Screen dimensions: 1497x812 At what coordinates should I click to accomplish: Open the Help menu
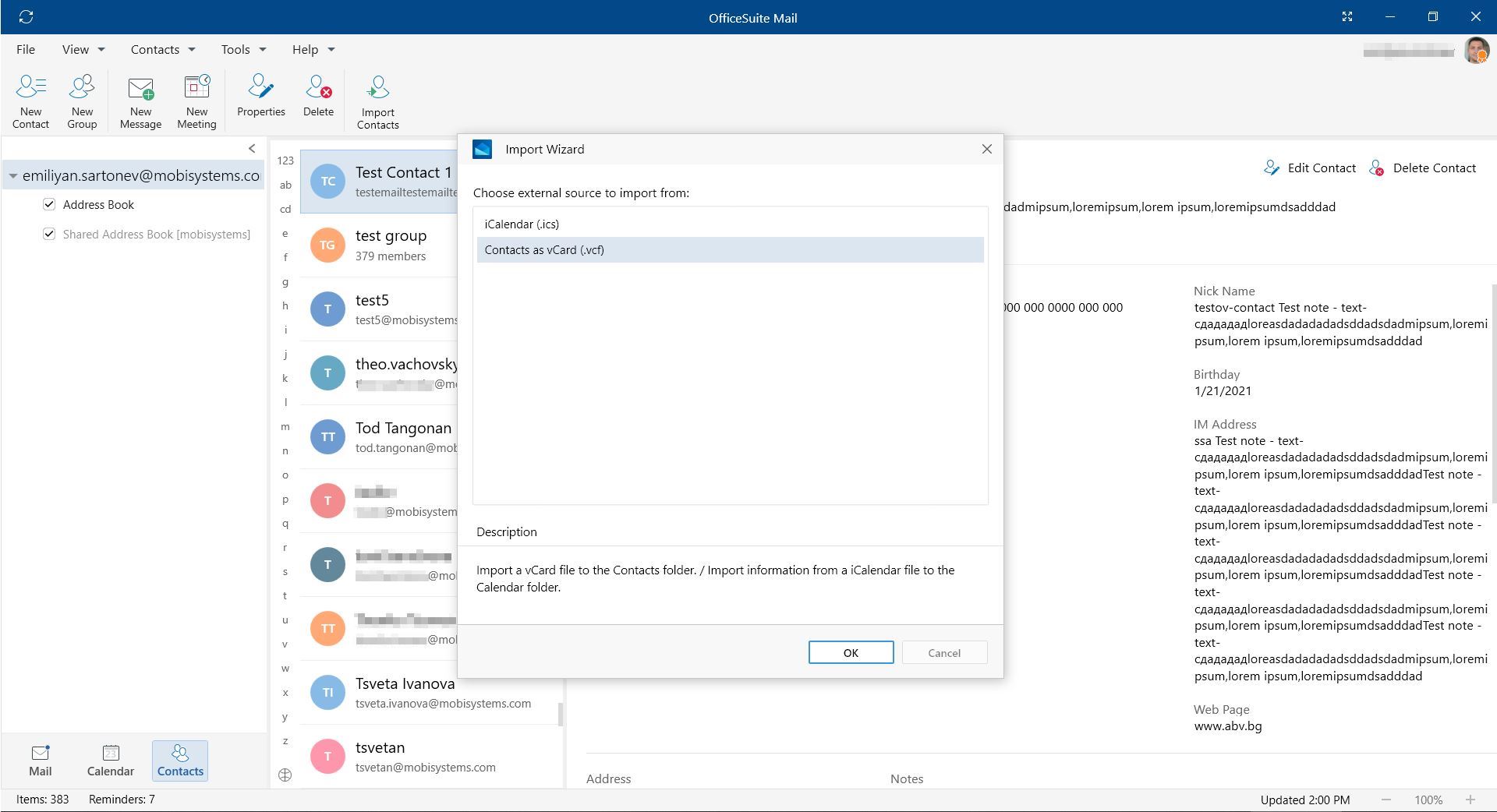(x=313, y=49)
